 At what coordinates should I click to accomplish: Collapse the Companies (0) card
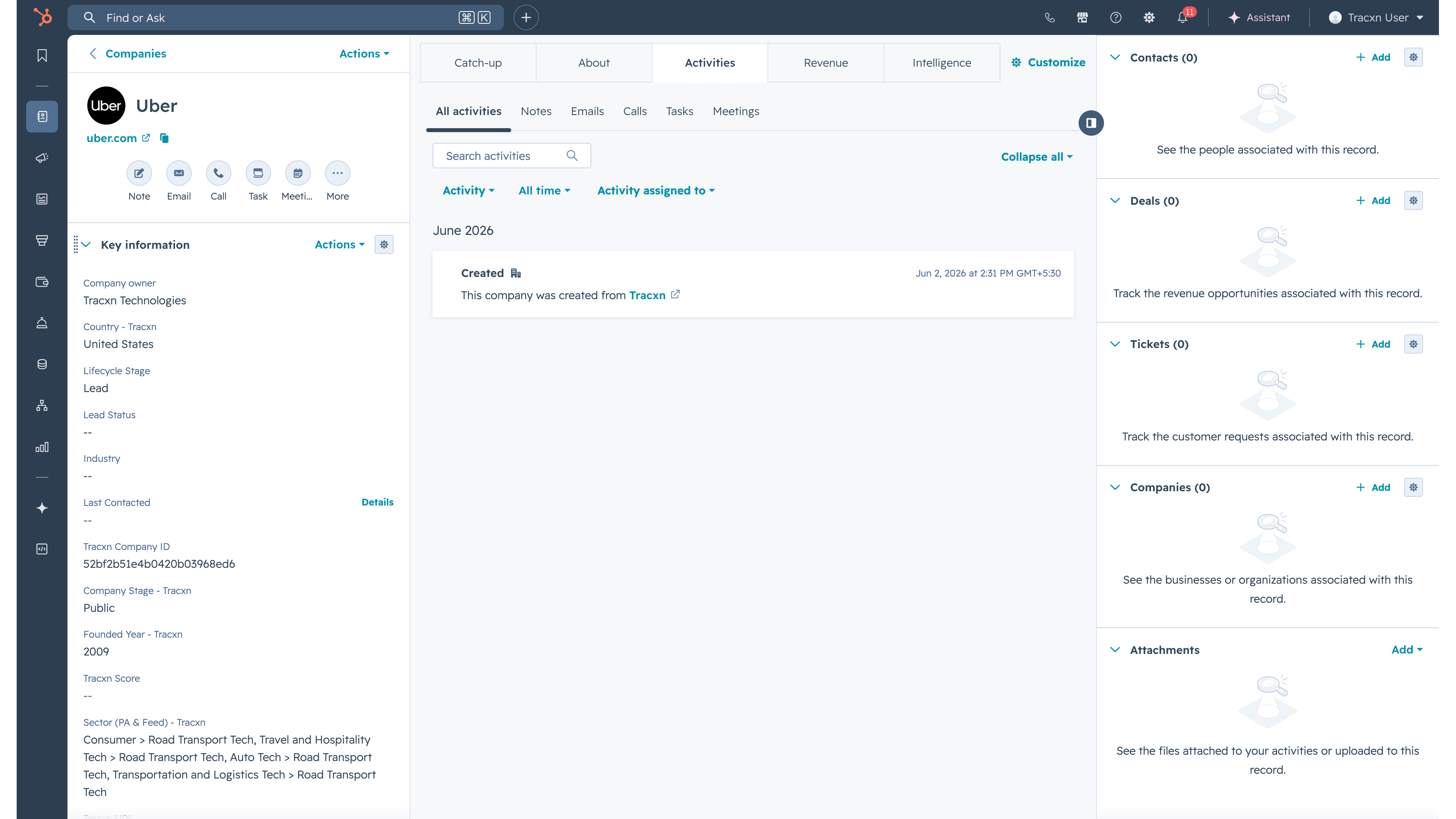click(1115, 487)
